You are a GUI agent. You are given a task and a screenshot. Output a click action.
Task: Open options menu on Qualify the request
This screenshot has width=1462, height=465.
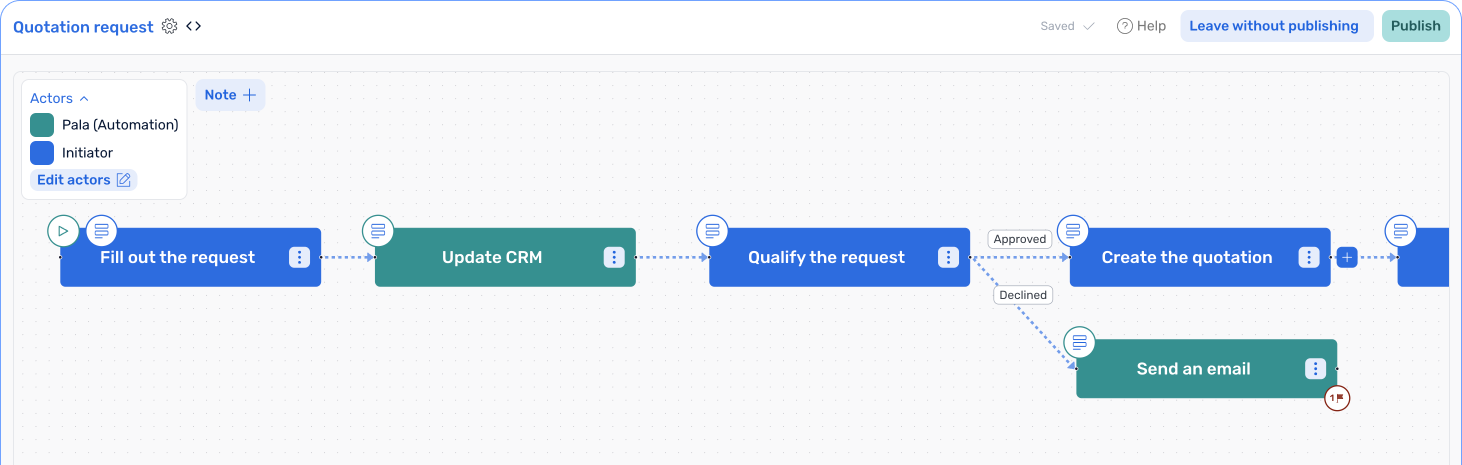(948, 258)
